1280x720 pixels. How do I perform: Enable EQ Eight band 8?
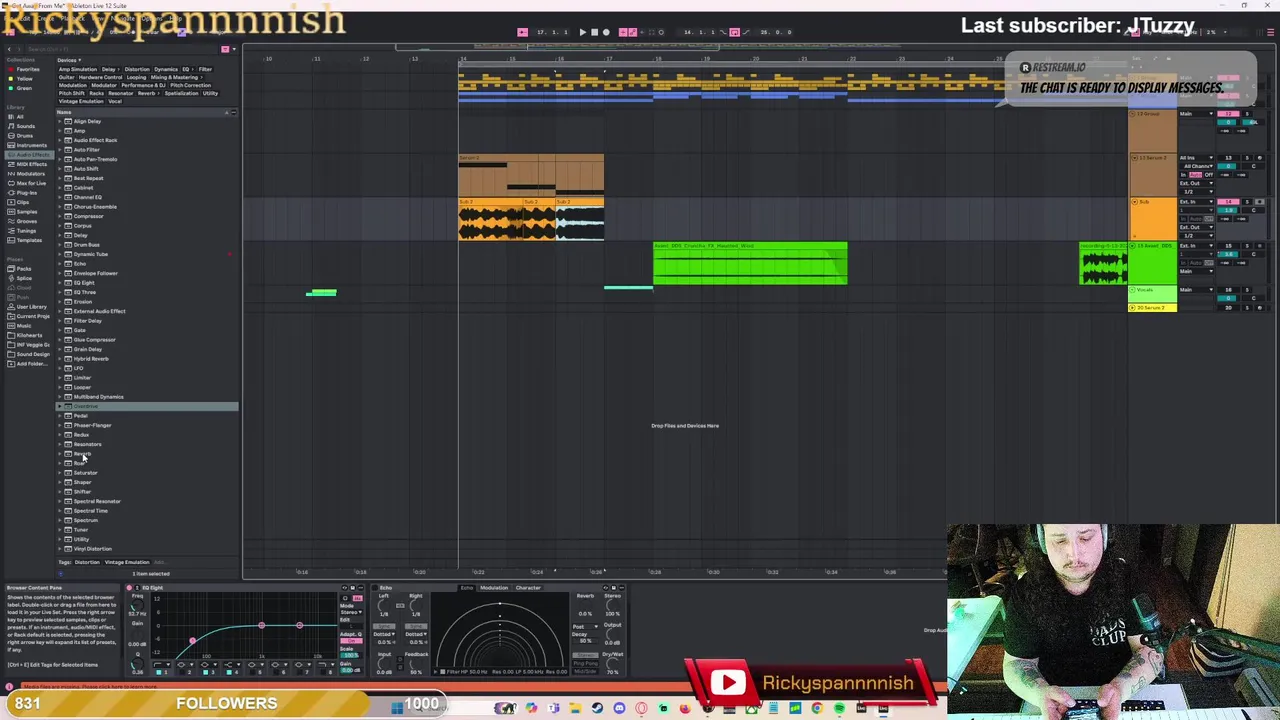click(323, 673)
